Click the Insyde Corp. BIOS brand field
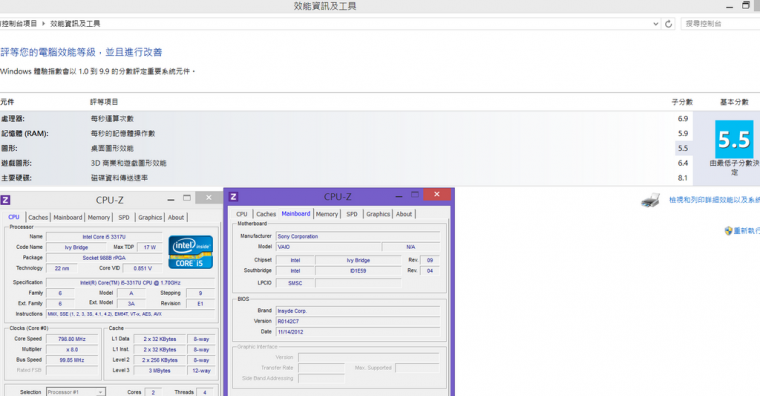 pos(358,311)
